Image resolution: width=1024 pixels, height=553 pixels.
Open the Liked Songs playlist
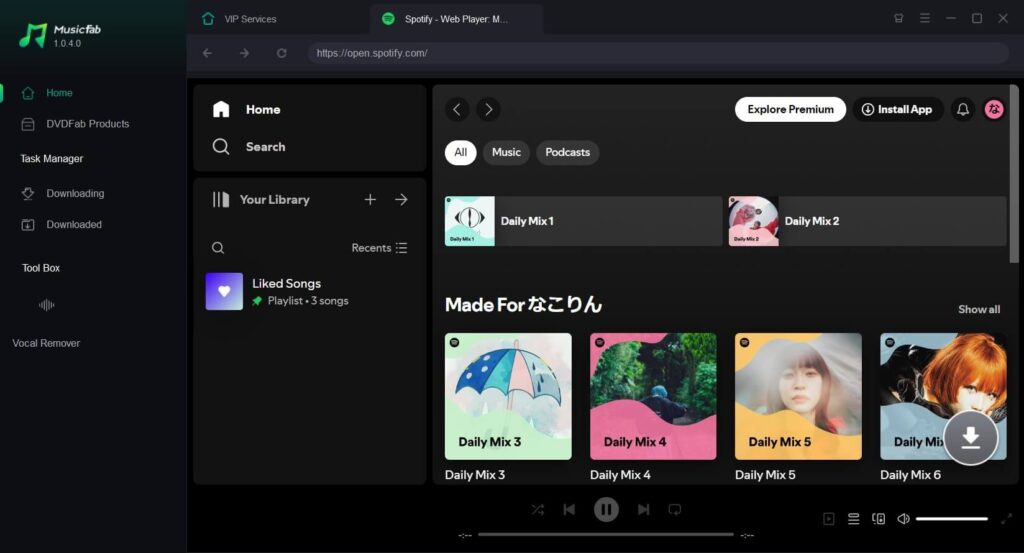coord(309,291)
